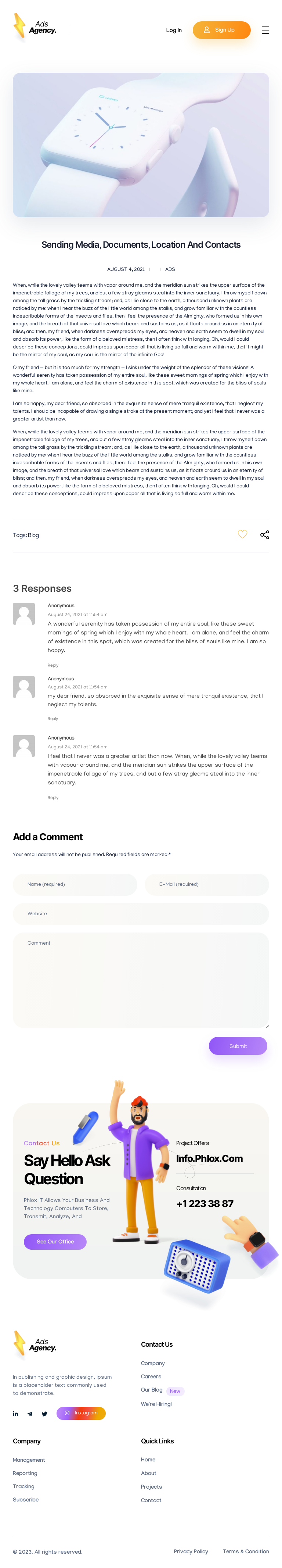Open the Blog tag link

33,535
